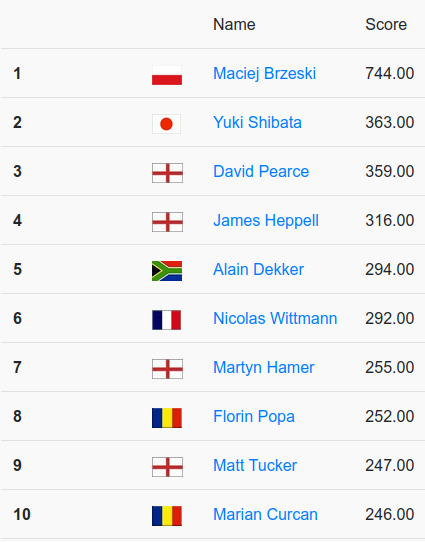Click the England flag beside Martyn Hamer

(x=167, y=369)
